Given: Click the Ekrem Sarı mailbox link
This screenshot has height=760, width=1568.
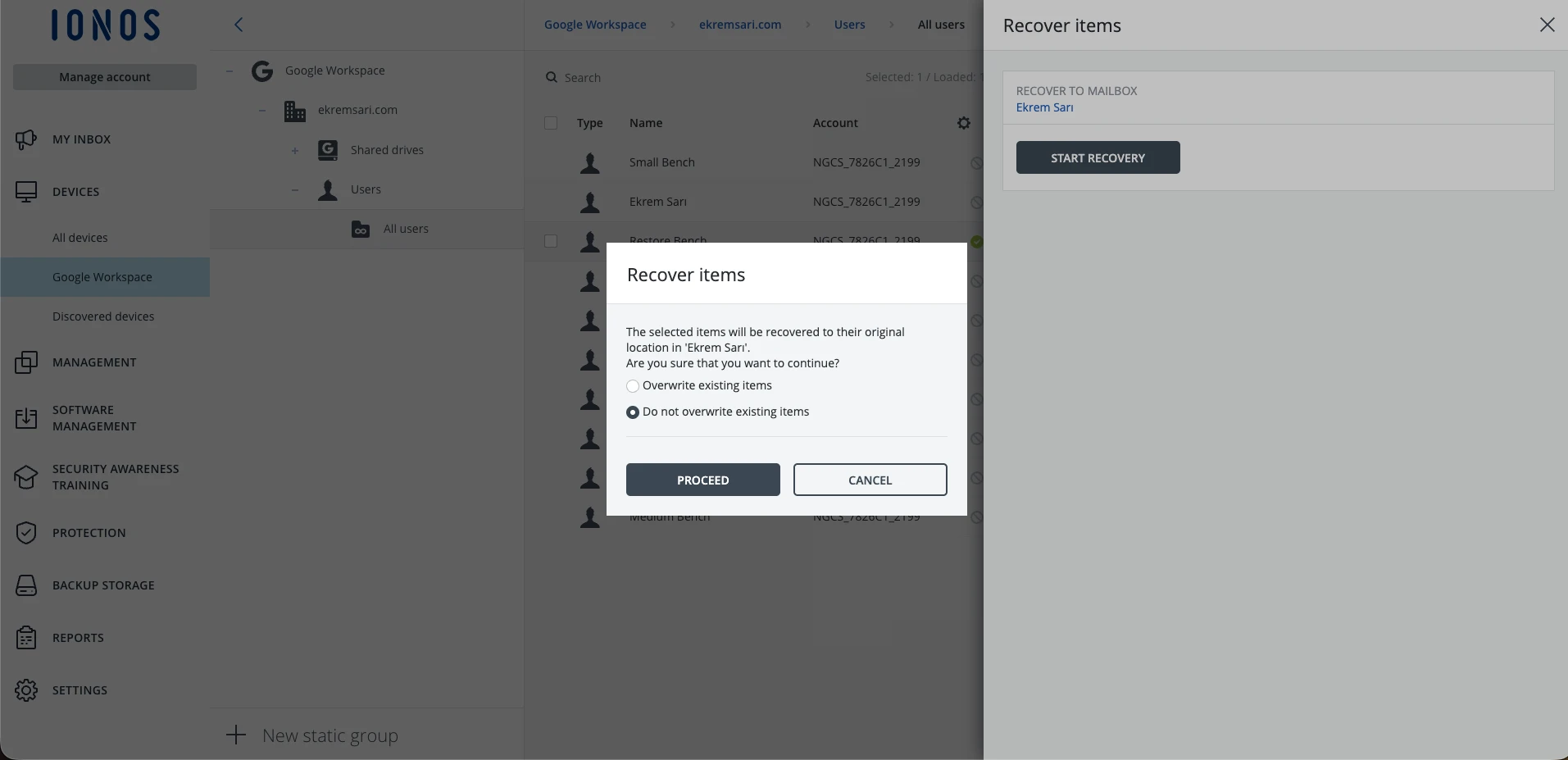Looking at the screenshot, I should click(1044, 107).
